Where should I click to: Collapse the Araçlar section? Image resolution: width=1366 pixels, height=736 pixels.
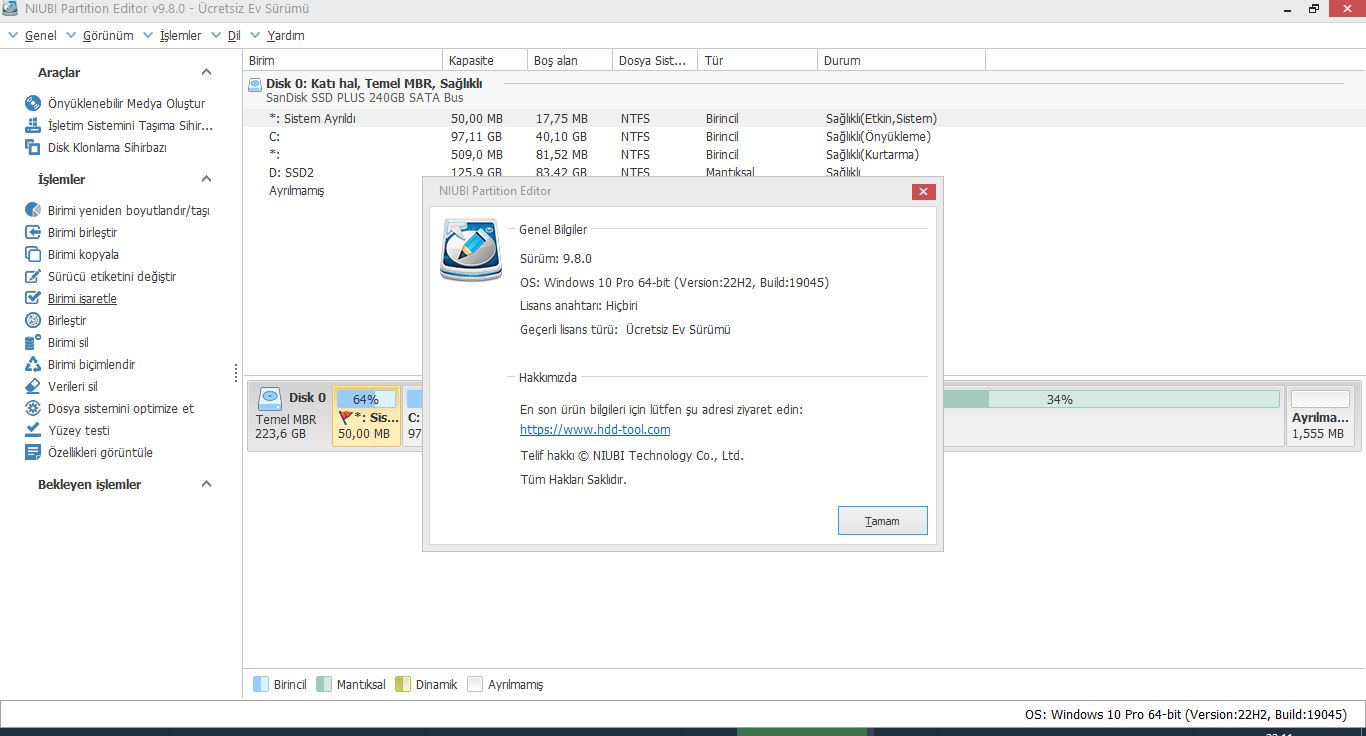tap(206, 72)
